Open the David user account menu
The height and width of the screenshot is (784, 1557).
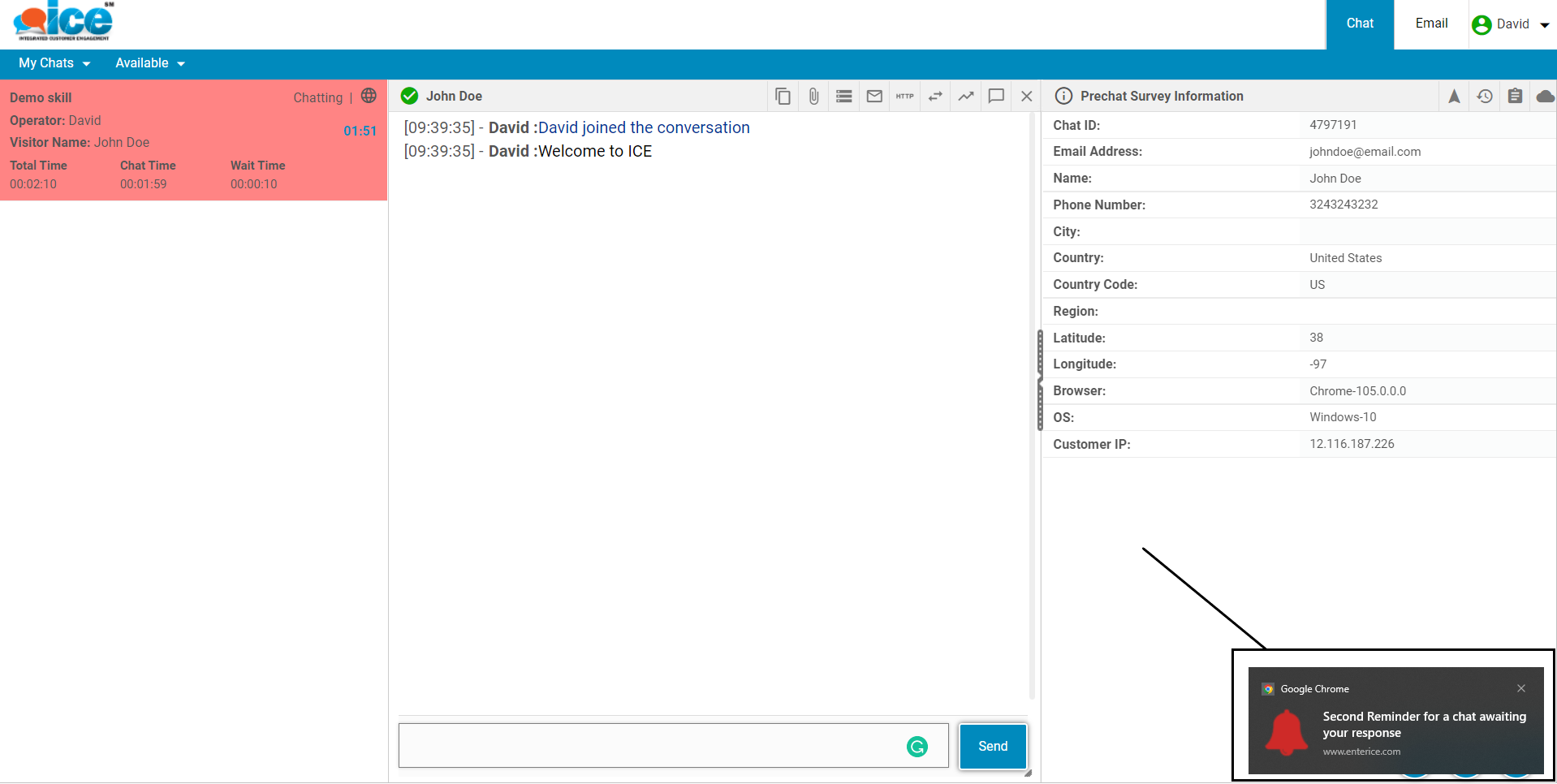pos(1511,24)
